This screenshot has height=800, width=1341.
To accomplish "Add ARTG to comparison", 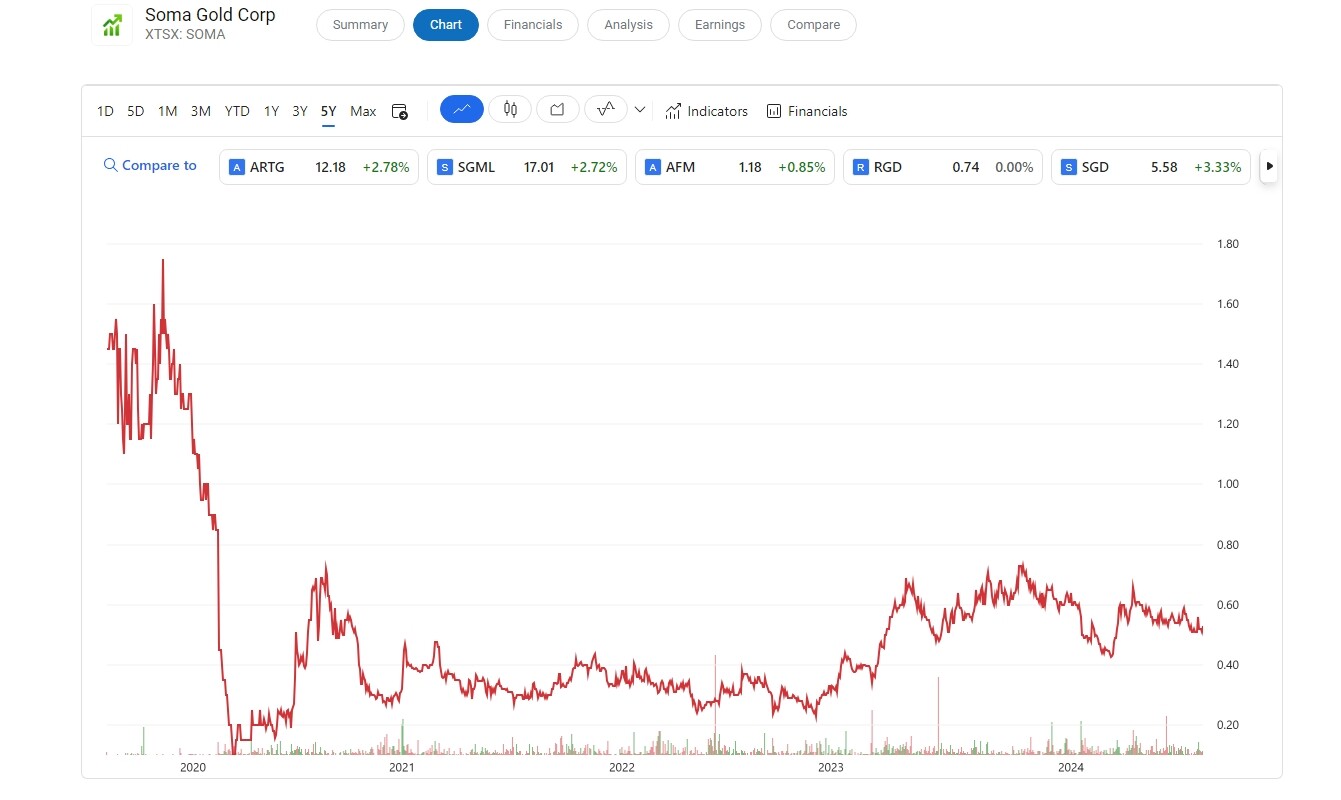I will tap(319, 167).
